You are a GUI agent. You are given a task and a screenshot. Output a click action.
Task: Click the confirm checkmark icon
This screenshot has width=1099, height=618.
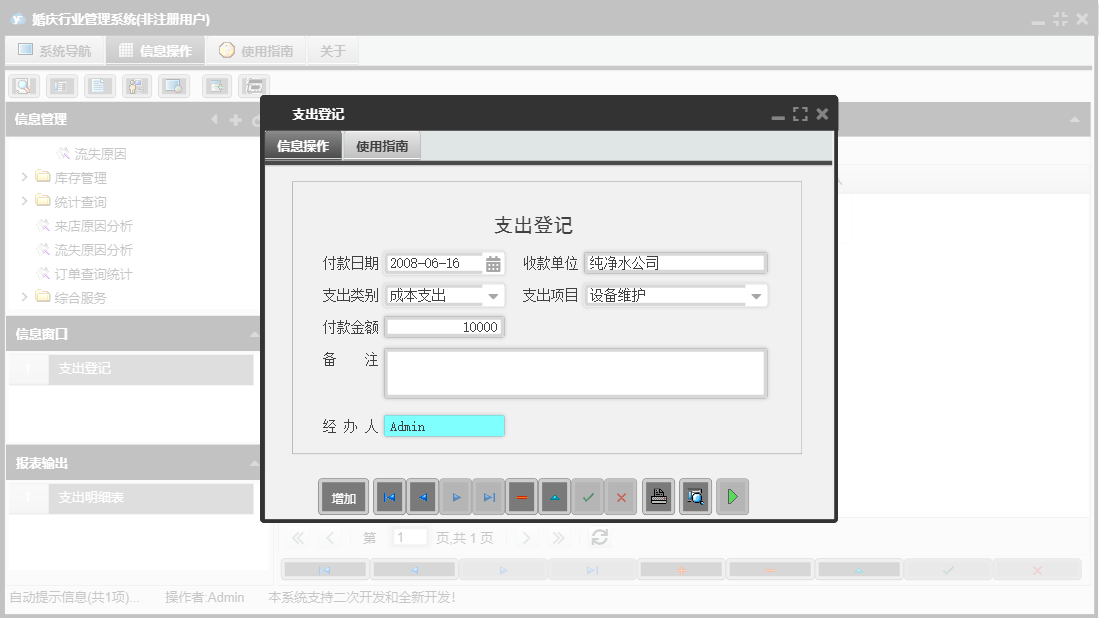[x=588, y=496]
